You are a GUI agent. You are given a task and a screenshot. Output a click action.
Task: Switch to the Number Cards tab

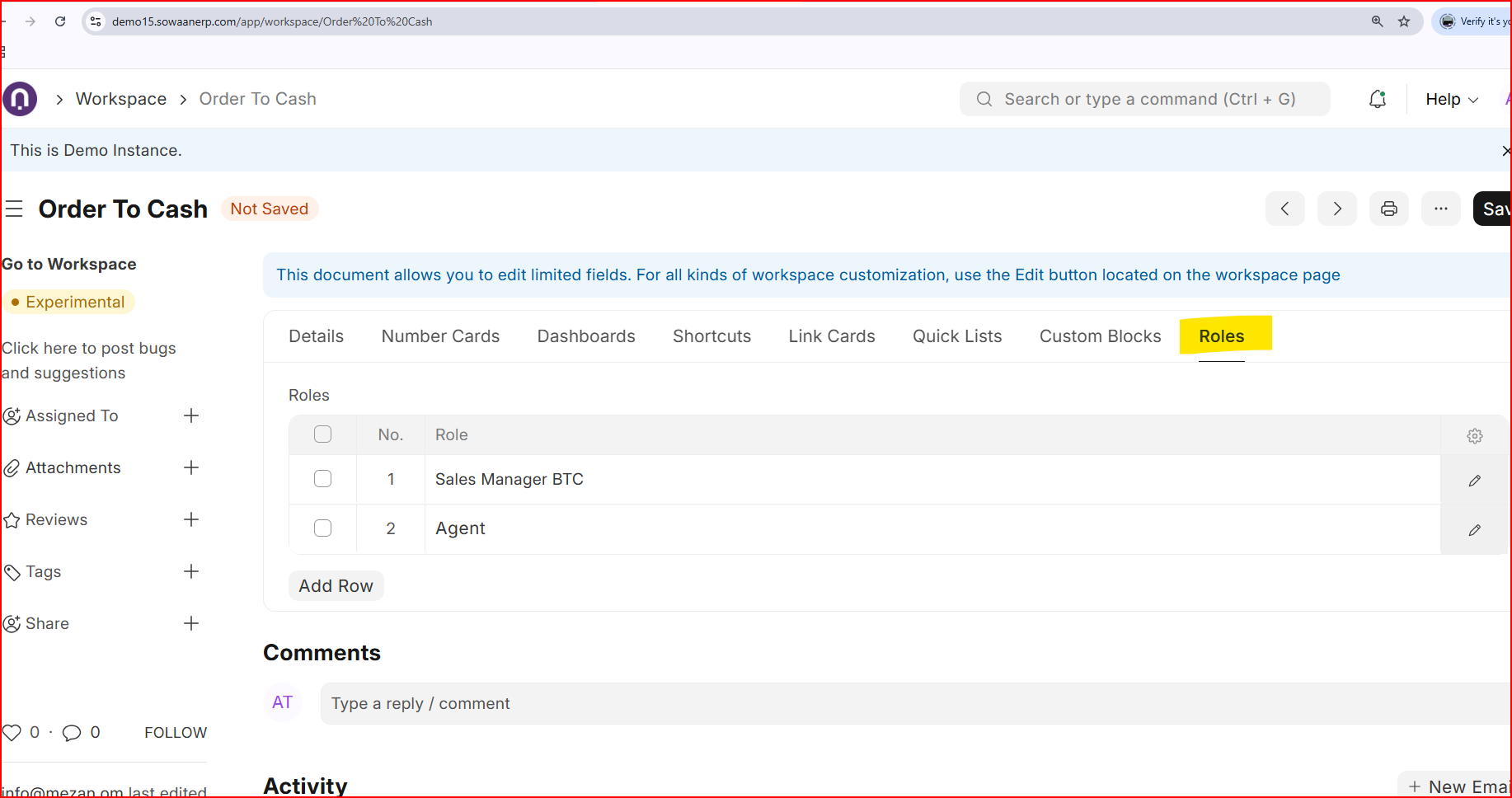click(x=440, y=336)
